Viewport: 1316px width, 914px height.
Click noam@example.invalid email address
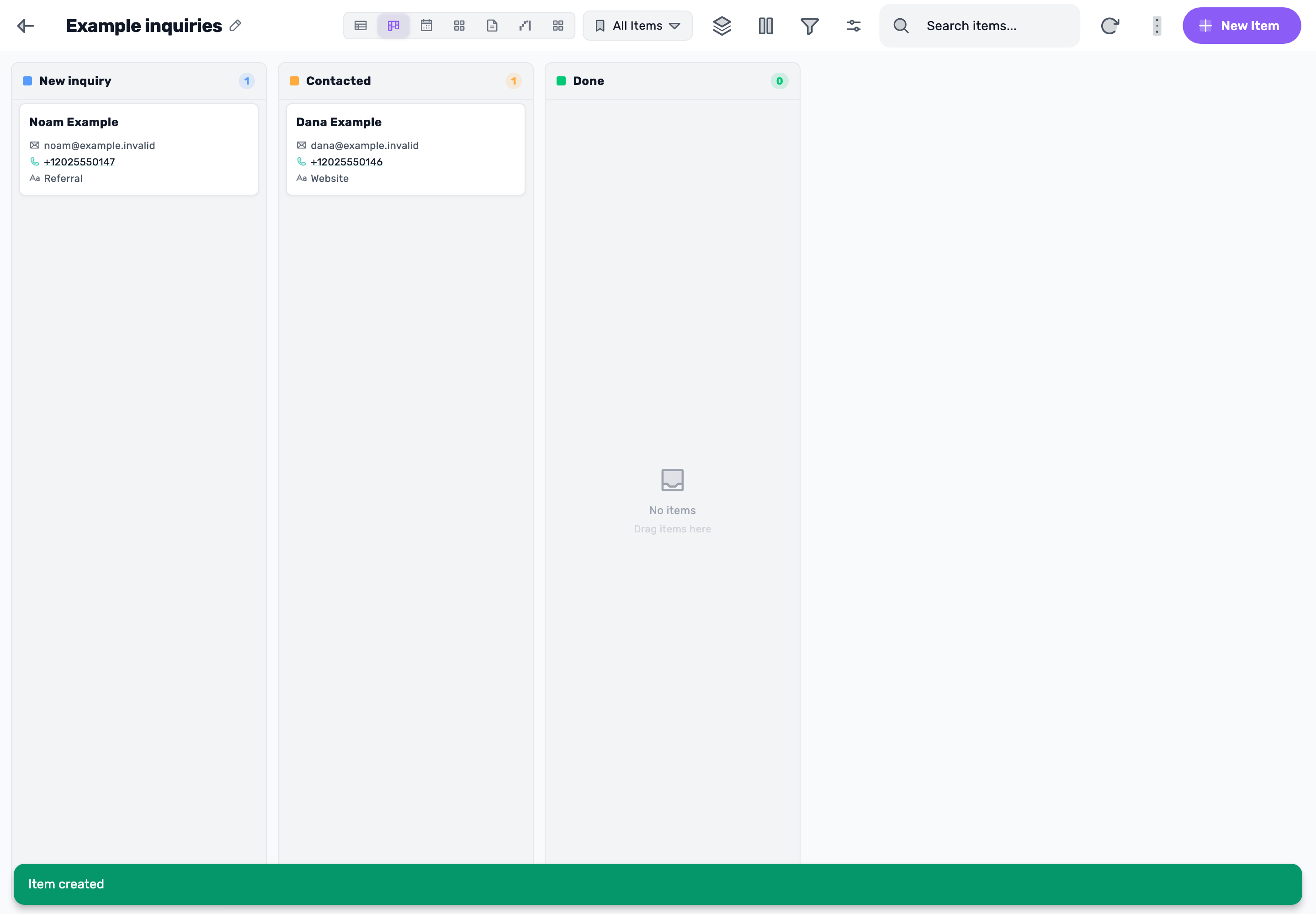point(99,145)
